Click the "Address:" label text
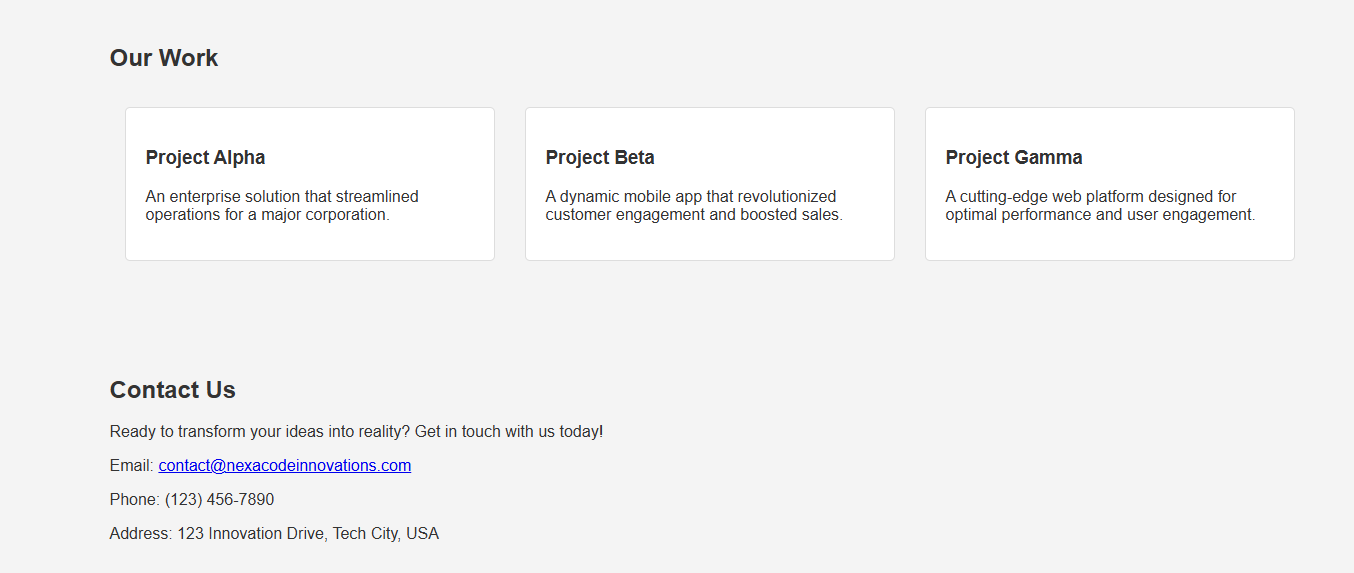The height and width of the screenshot is (573, 1354). 140,534
